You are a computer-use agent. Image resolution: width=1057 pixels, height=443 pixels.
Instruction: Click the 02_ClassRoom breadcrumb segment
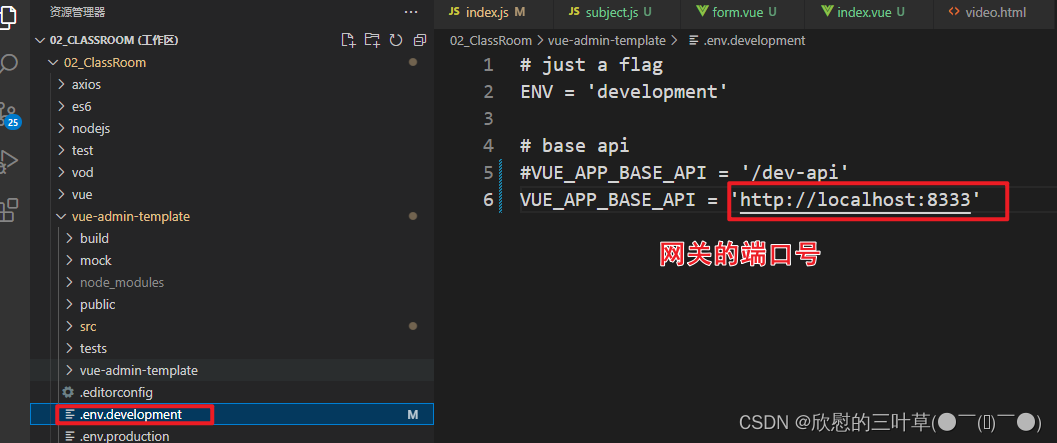point(491,40)
